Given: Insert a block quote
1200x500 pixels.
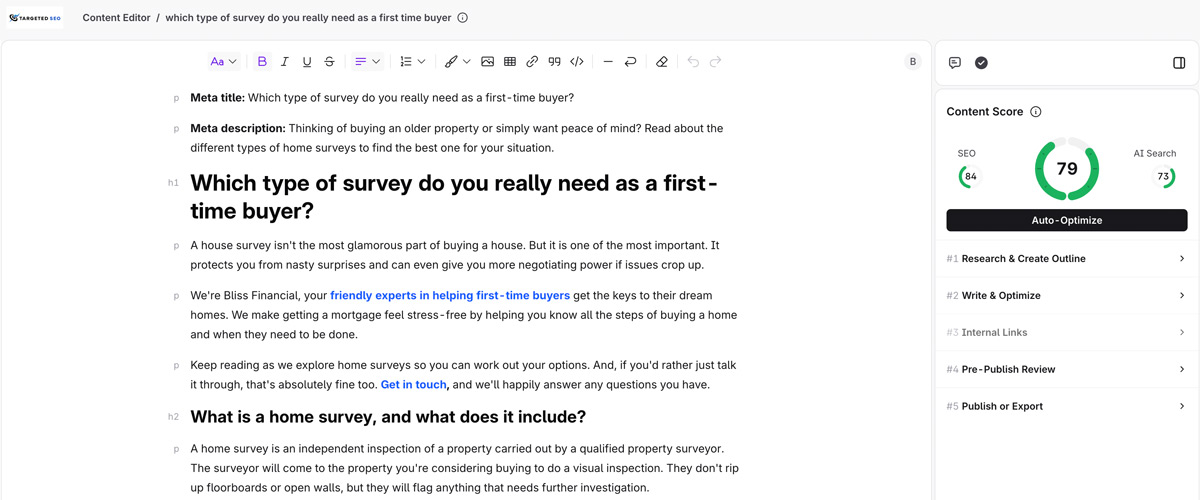Looking at the screenshot, I should [554, 62].
